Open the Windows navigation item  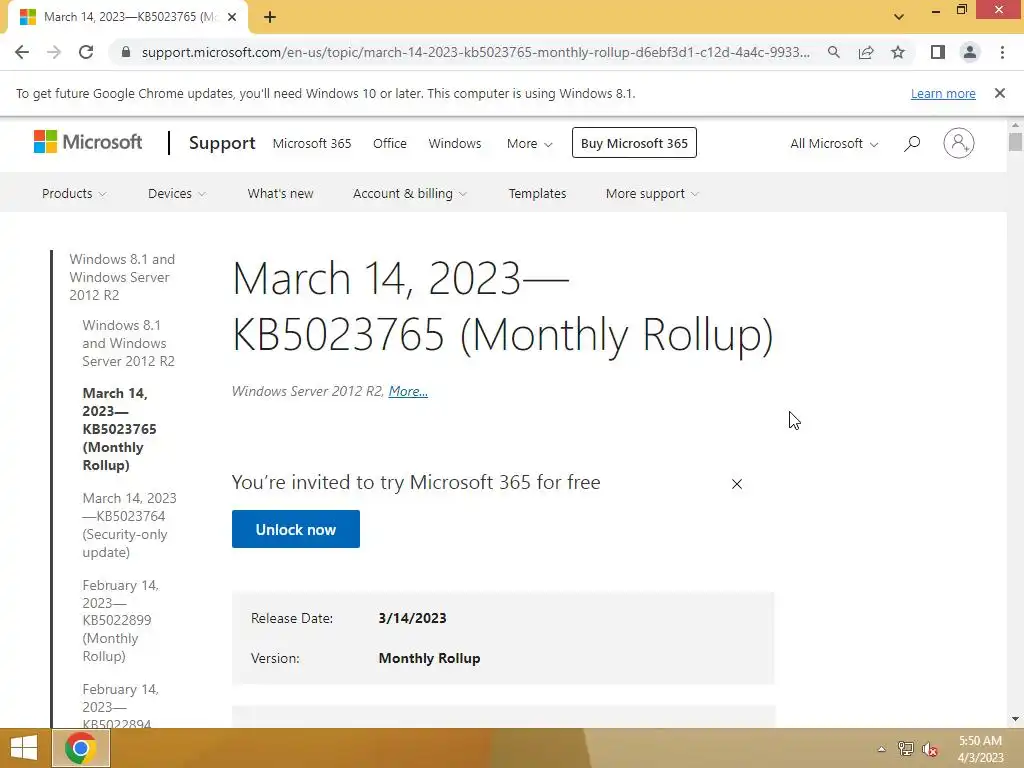[455, 143]
